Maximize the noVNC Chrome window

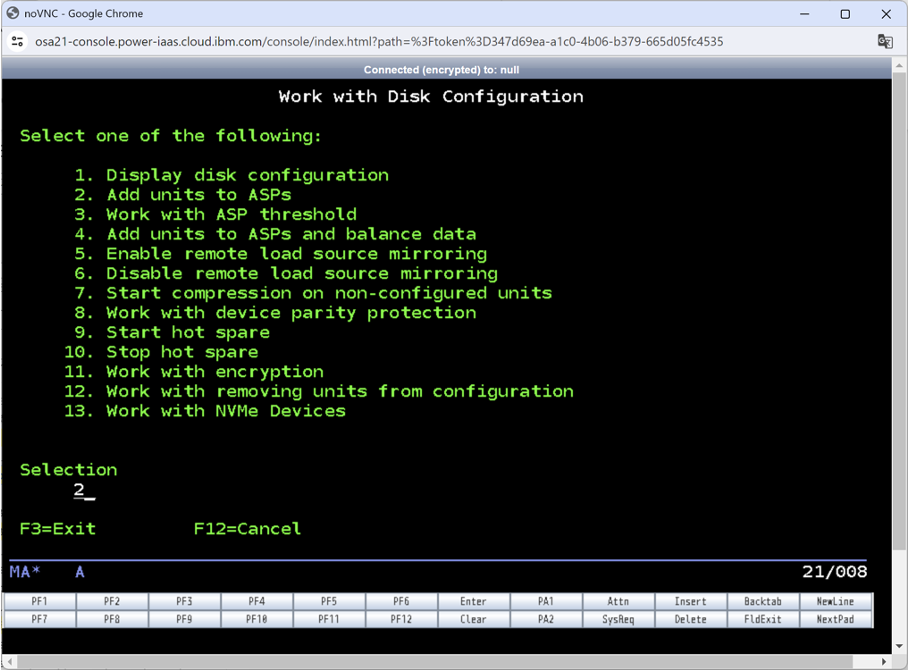click(x=845, y=14)
